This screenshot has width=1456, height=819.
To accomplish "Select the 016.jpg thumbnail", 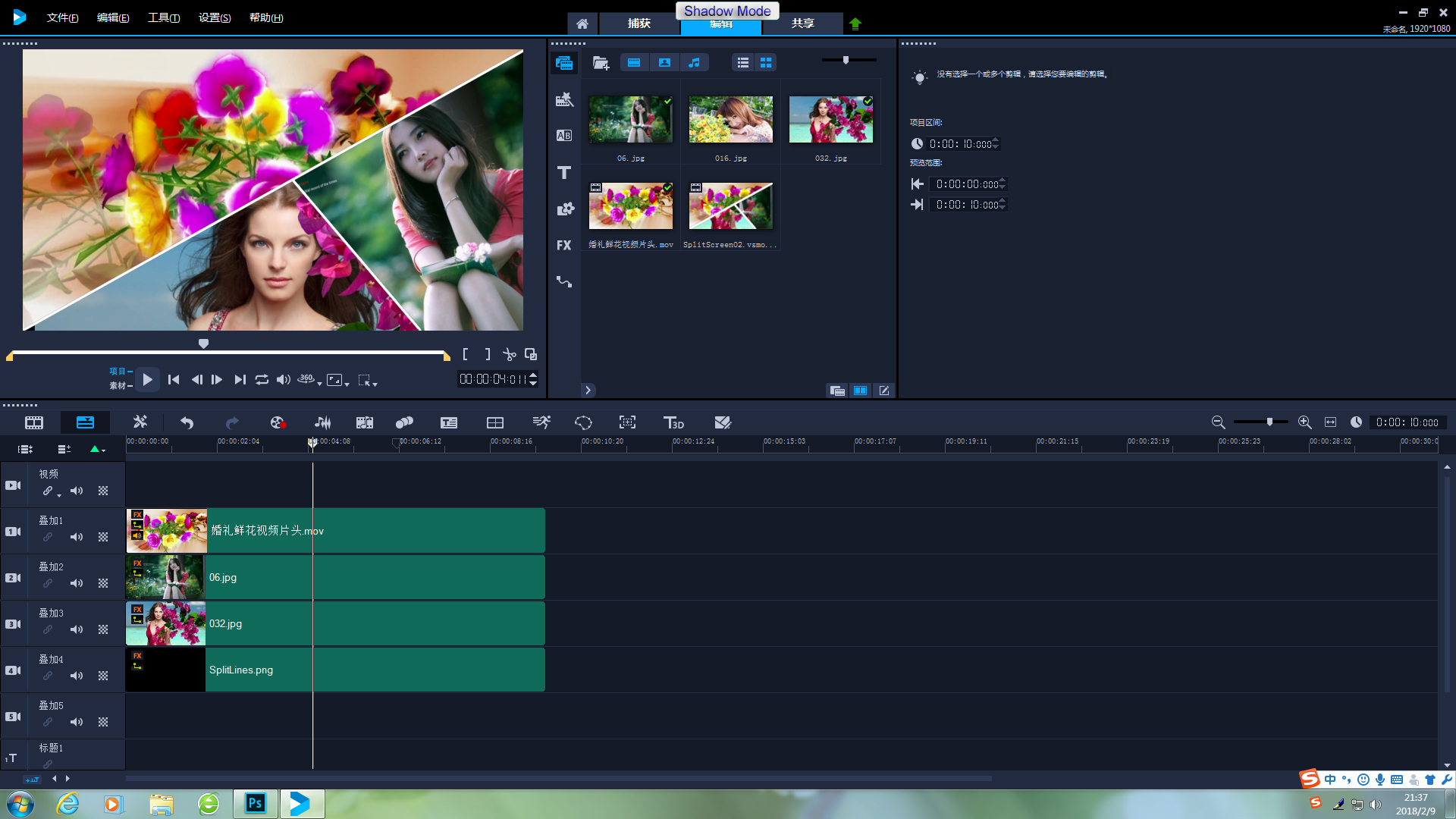I will [730, 119].
